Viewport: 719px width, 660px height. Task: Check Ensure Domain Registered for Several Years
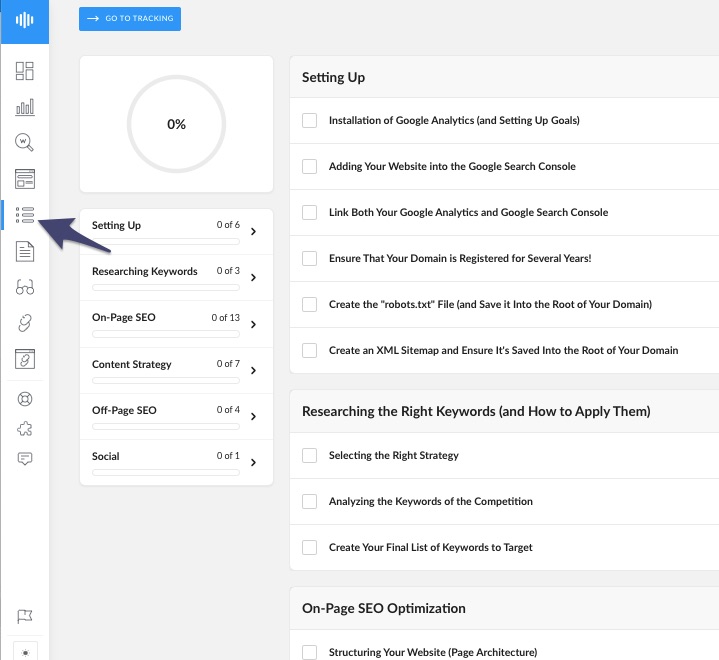click(310, 258)
